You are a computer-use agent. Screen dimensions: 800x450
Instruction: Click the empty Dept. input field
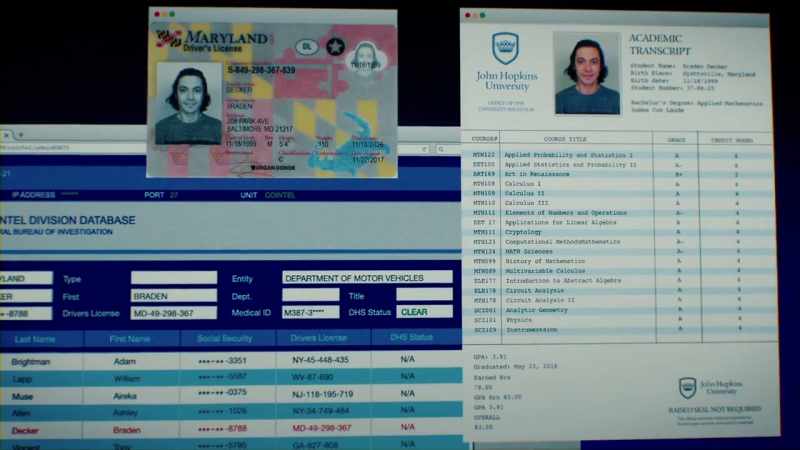click(x=311, y=295)
